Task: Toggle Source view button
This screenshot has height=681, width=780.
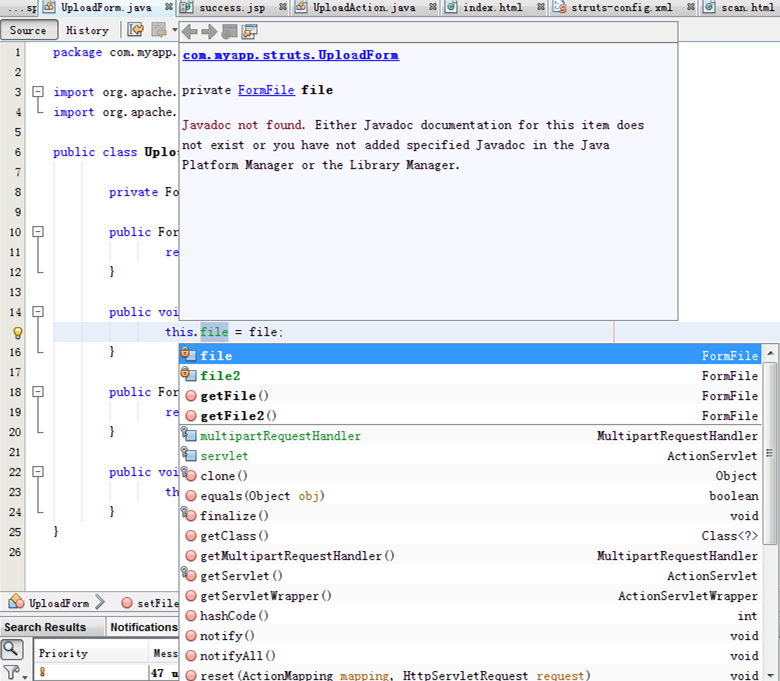Action: 28,30
